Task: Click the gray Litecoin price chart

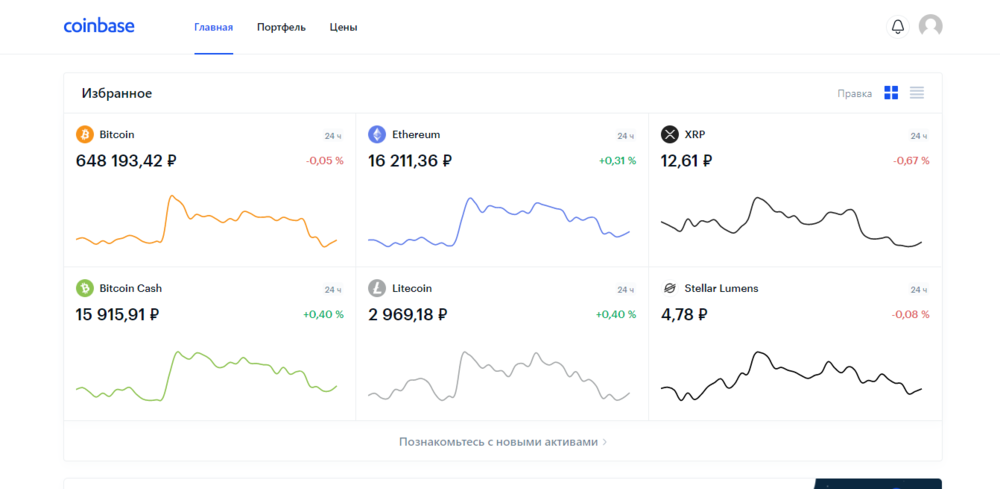Action: 499,376
